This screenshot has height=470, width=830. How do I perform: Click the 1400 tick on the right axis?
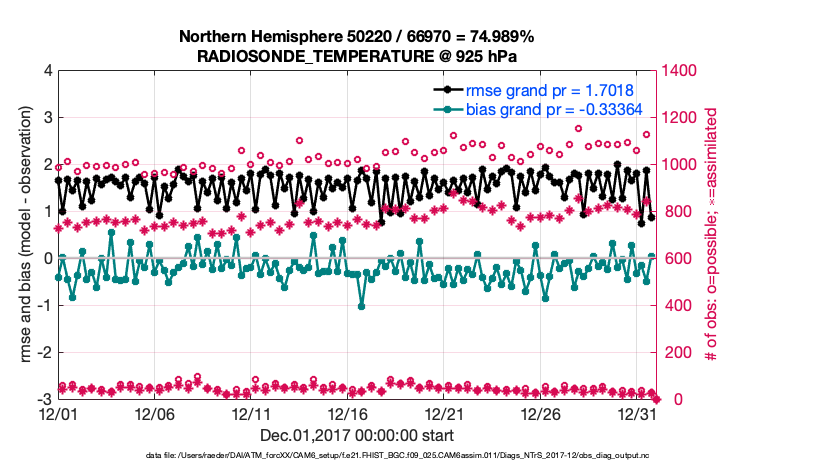click(x=678, y=71)
